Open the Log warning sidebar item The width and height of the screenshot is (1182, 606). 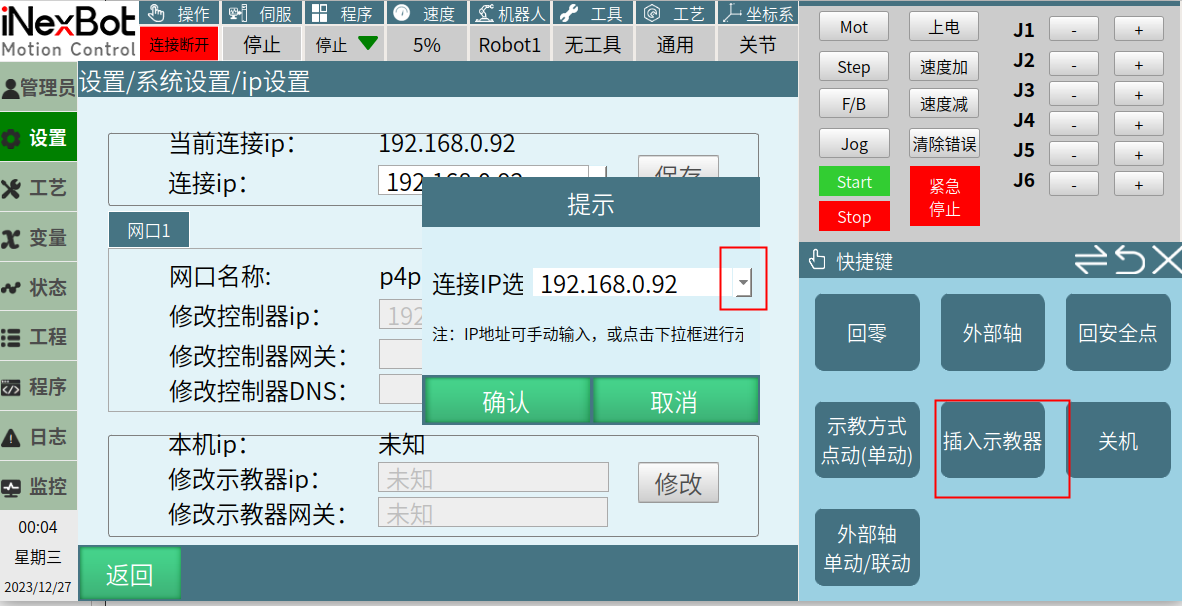point(38,437)
